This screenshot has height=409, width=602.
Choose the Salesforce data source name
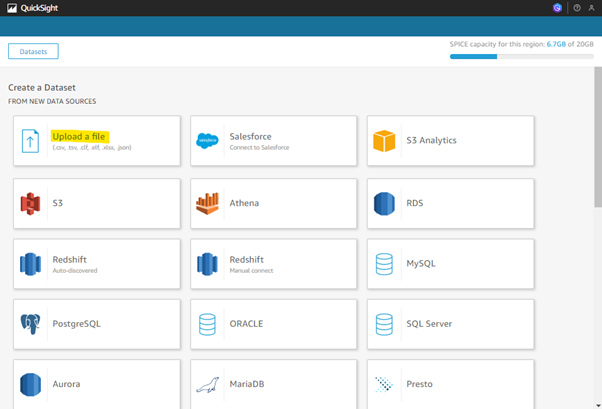(250, 136)
